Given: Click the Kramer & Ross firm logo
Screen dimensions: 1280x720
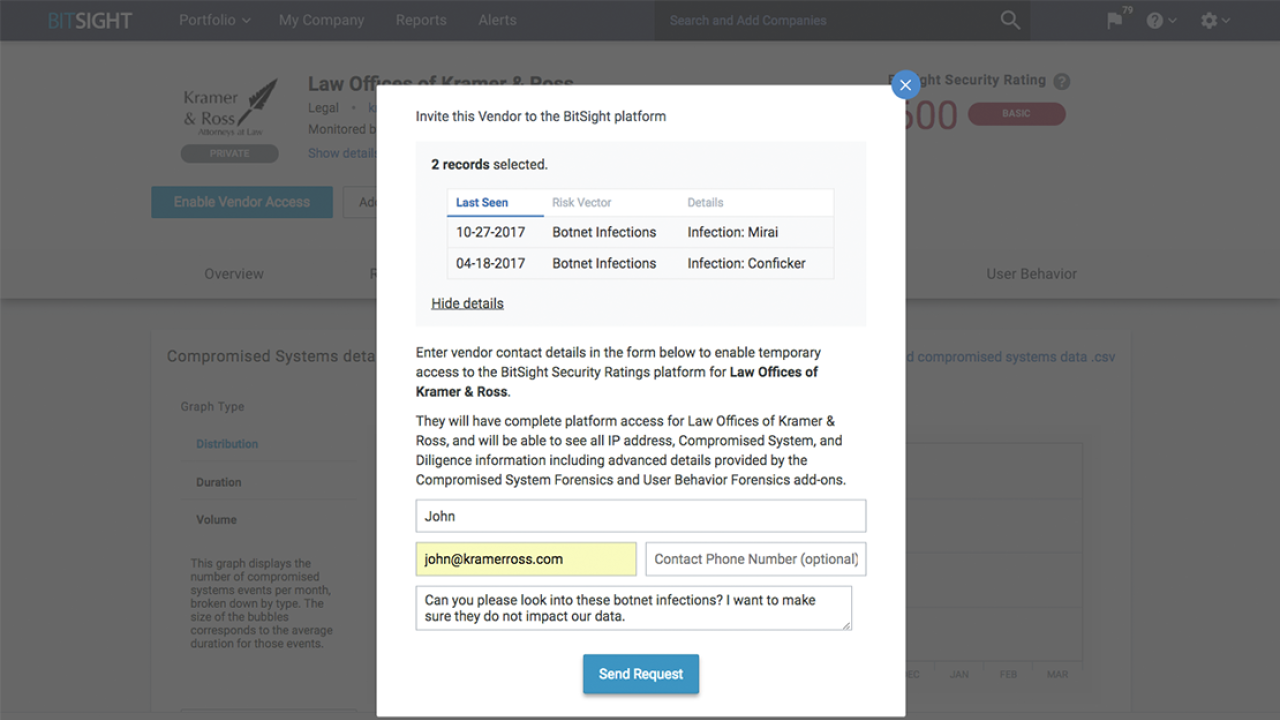Looking at the screenshot, I should (229, 107).
